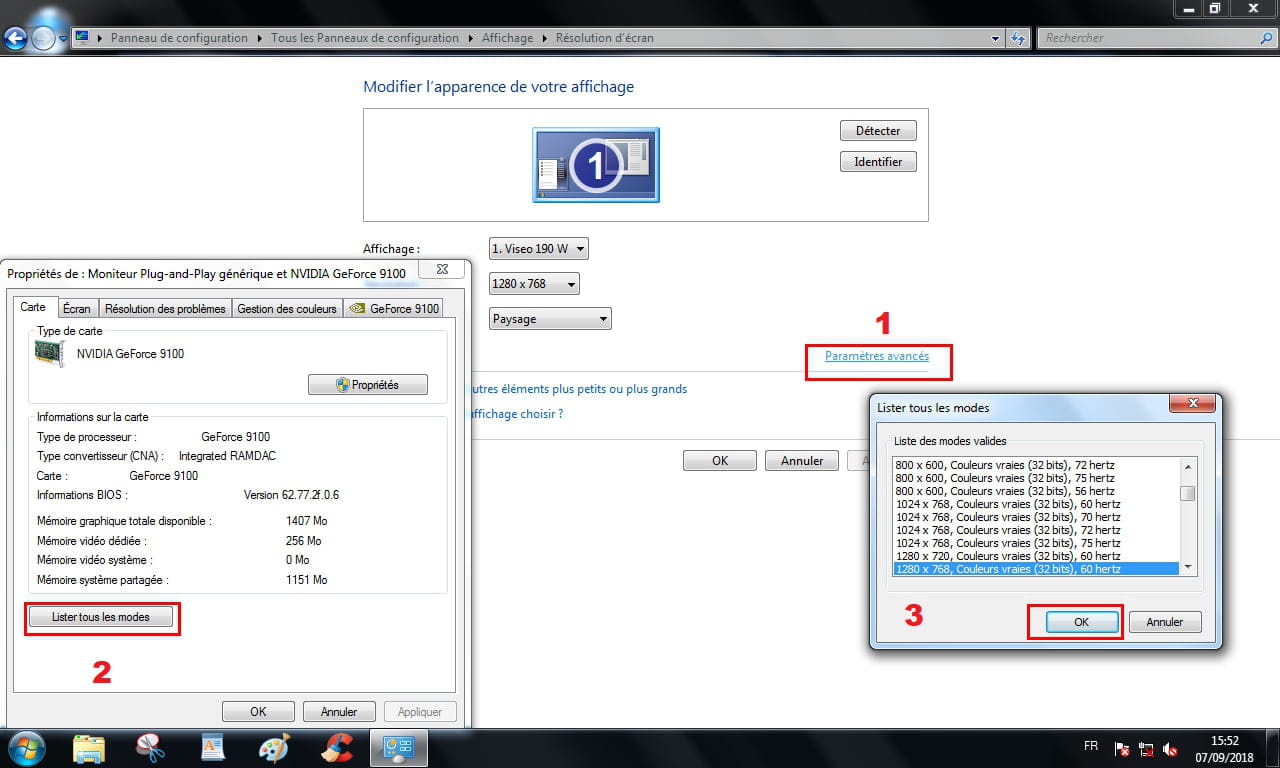
Task: Expand the address bar history dropdown
Action: click(x=995, y=38)
